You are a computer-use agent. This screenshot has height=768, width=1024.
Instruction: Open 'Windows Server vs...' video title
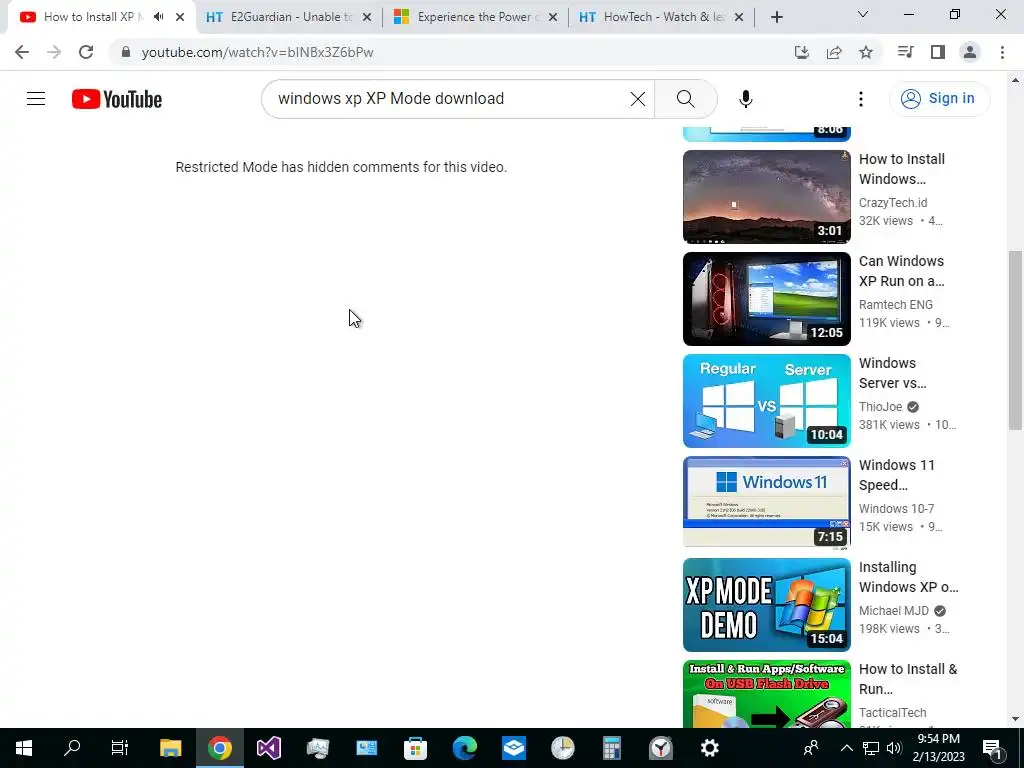892,373
